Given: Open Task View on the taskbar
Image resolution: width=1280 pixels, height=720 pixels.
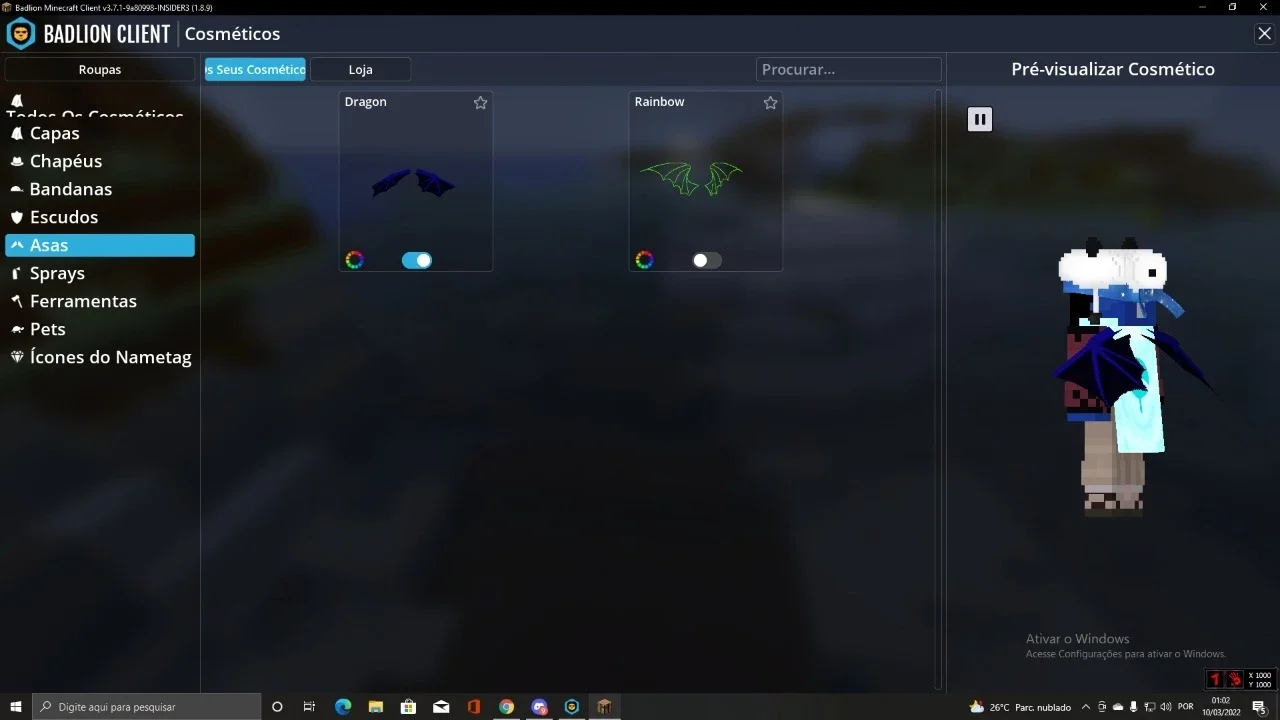Looking at the screenshot, I should pyautogui.click(x=309, y=707).
